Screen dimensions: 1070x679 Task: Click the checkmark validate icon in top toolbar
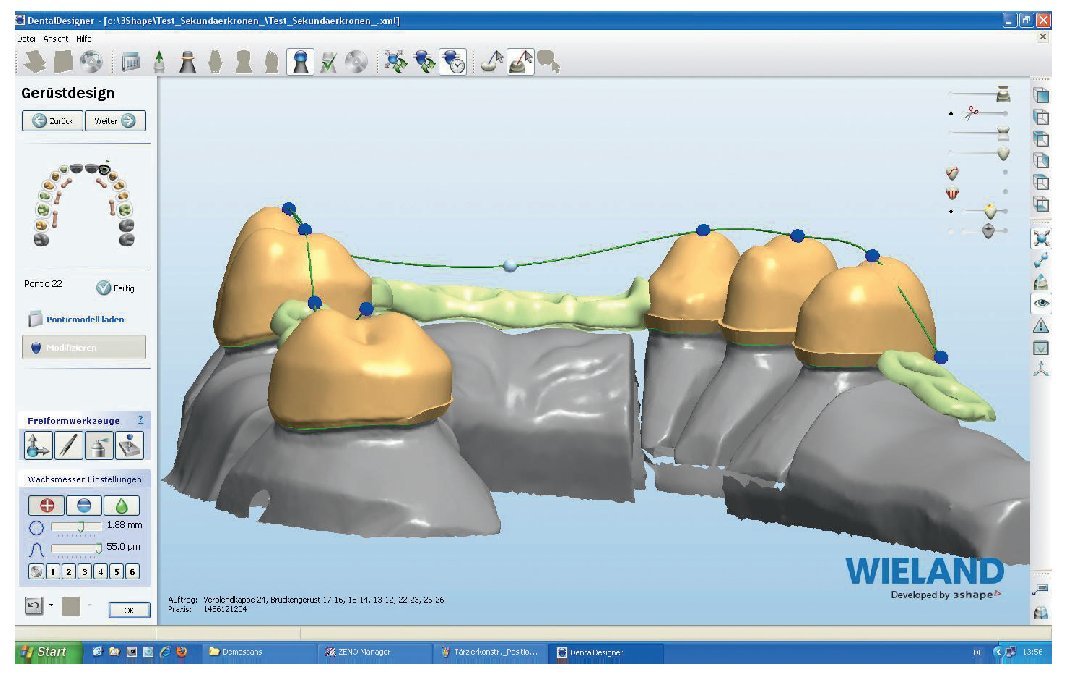(328, 62)
